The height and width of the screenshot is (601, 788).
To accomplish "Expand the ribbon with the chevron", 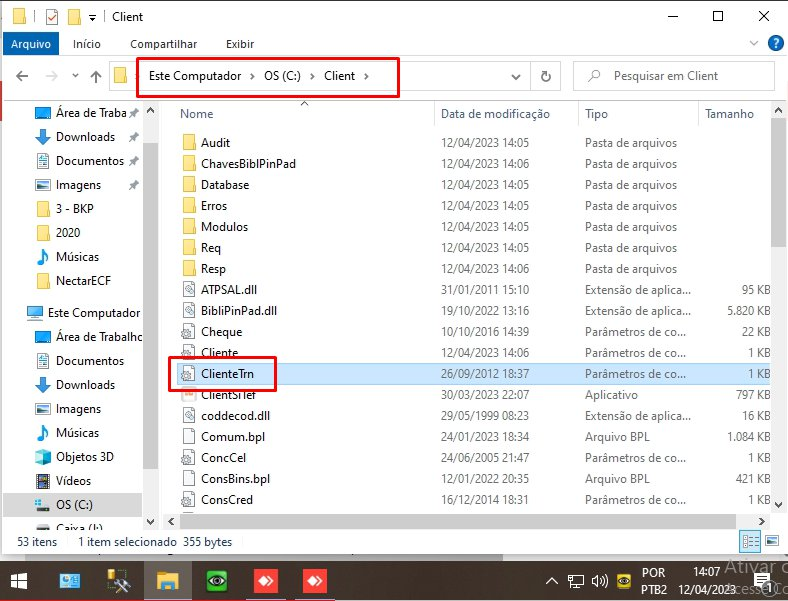I will point(755,44).
